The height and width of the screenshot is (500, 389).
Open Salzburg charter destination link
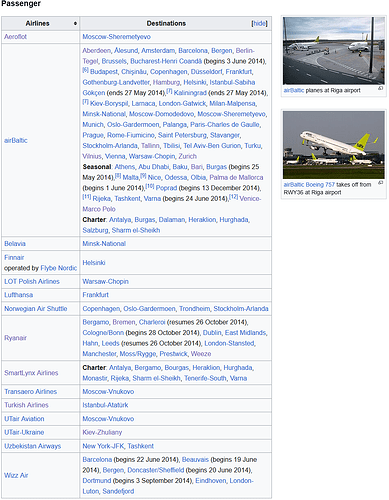tap(95, 230)
